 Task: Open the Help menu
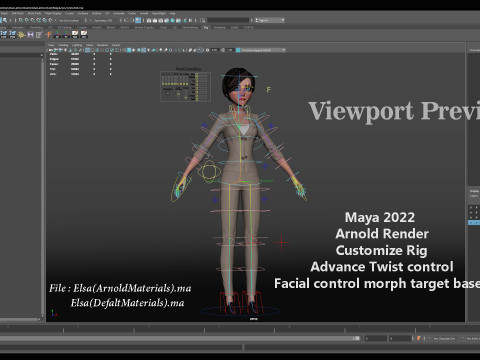172,13
